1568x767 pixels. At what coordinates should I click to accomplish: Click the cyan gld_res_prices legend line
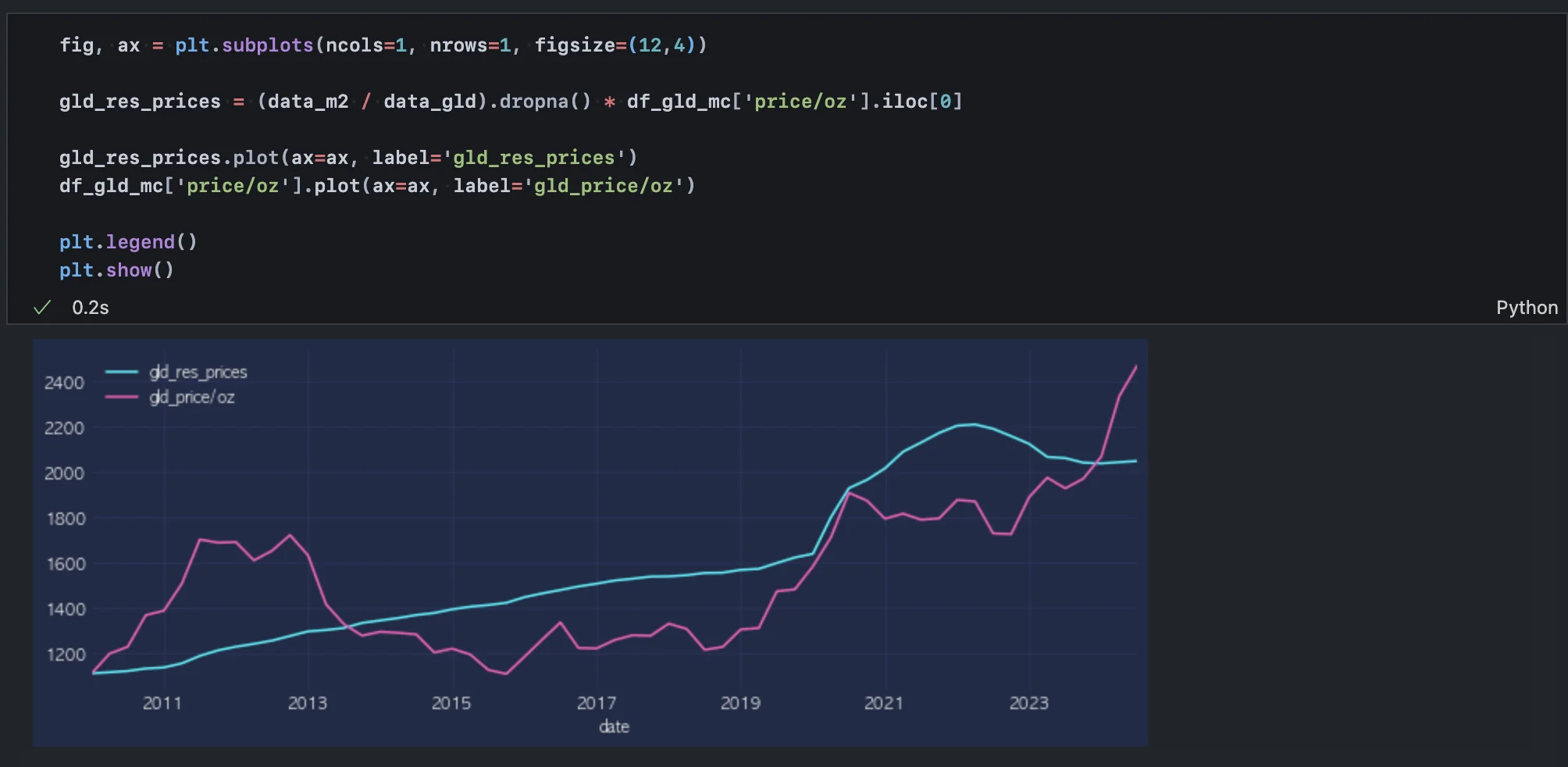pos(122,373)
